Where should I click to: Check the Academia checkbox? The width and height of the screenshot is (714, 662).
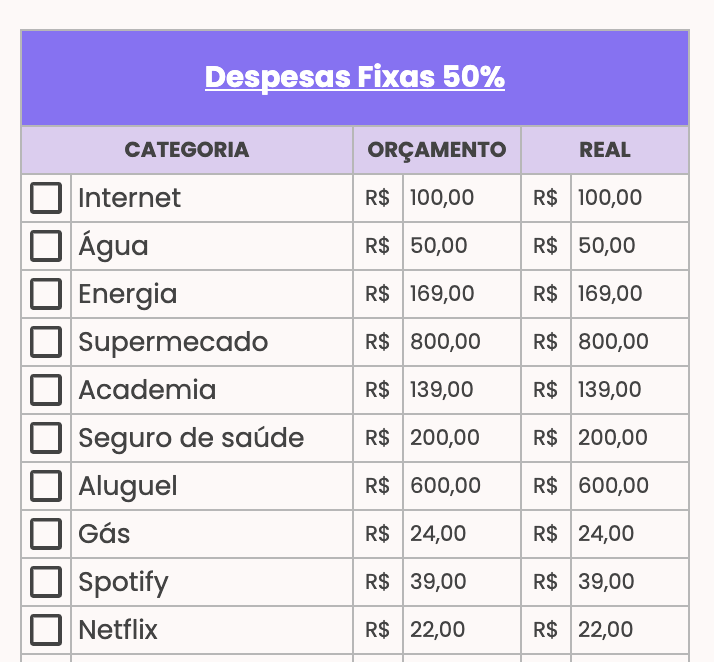(46, 390)
